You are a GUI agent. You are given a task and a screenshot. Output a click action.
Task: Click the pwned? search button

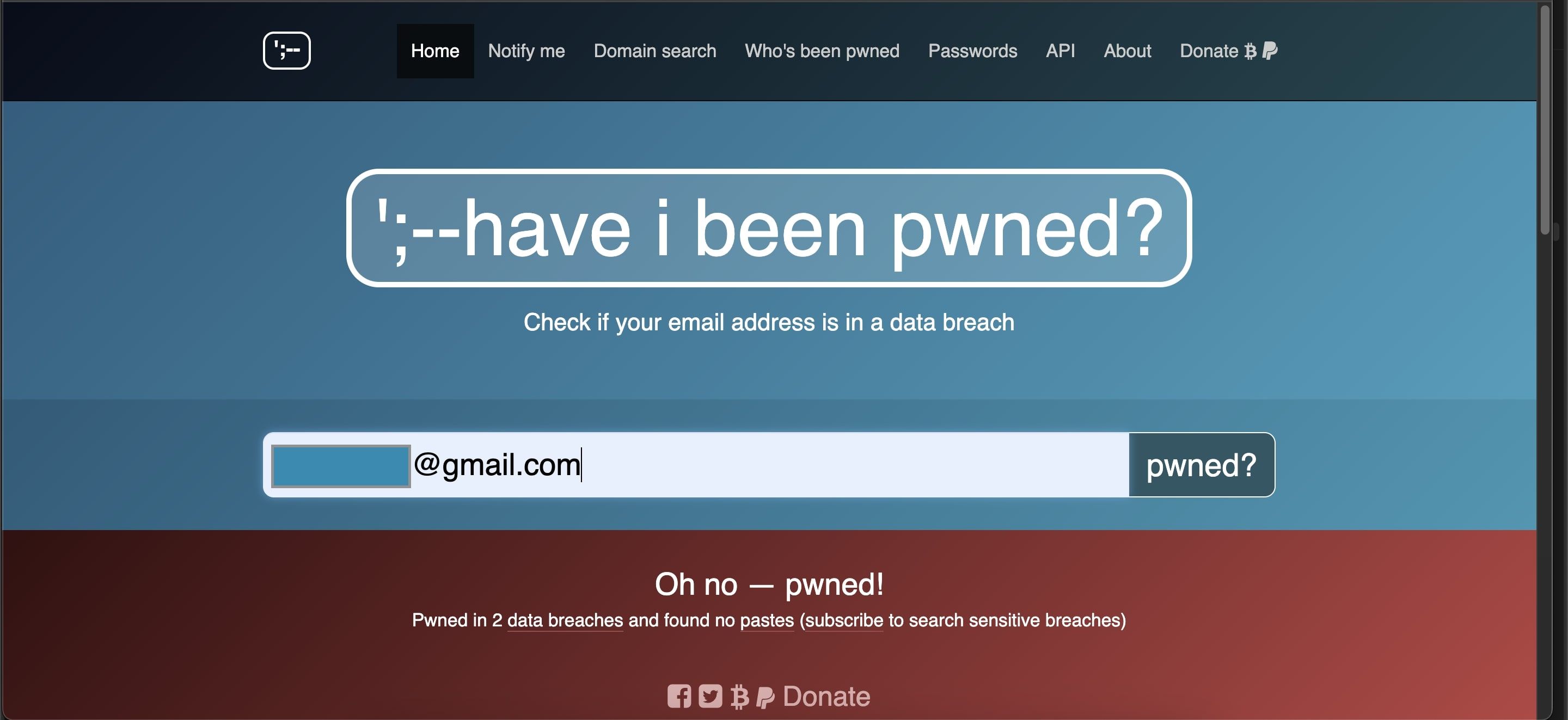[x=1202, y=465]
